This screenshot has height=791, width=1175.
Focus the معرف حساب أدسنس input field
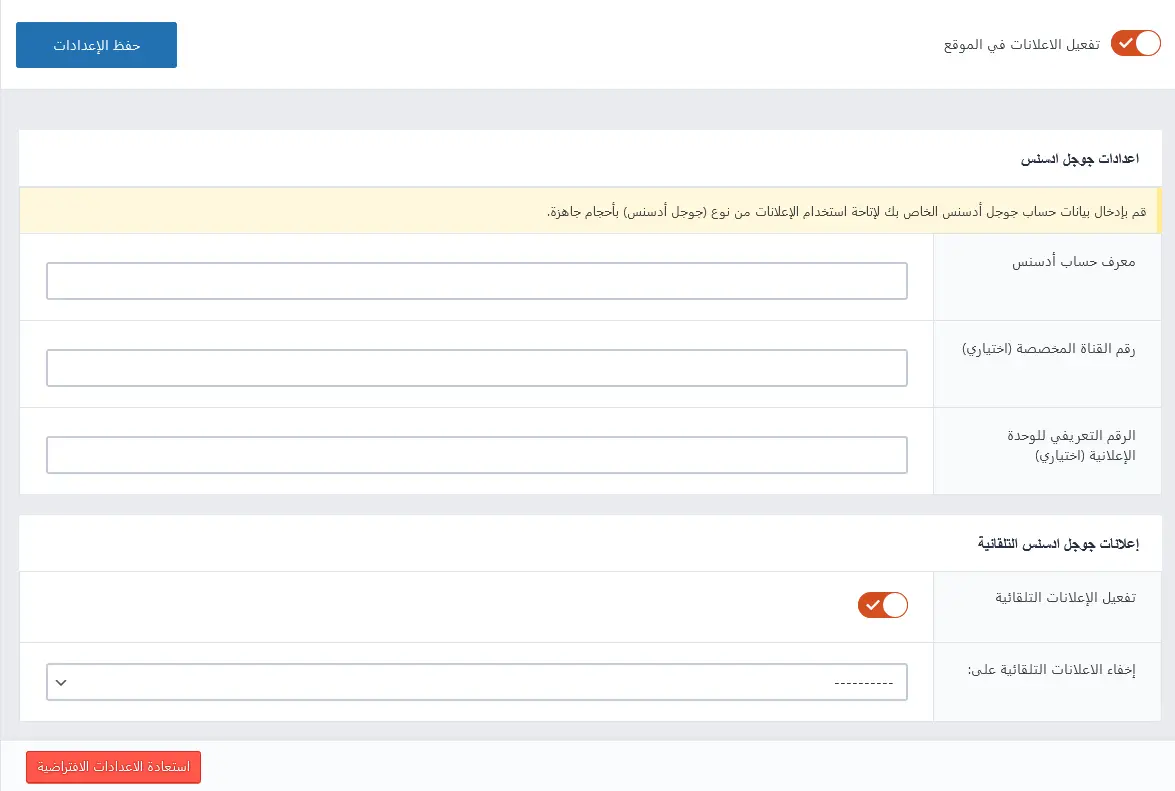tap(476, 281)
